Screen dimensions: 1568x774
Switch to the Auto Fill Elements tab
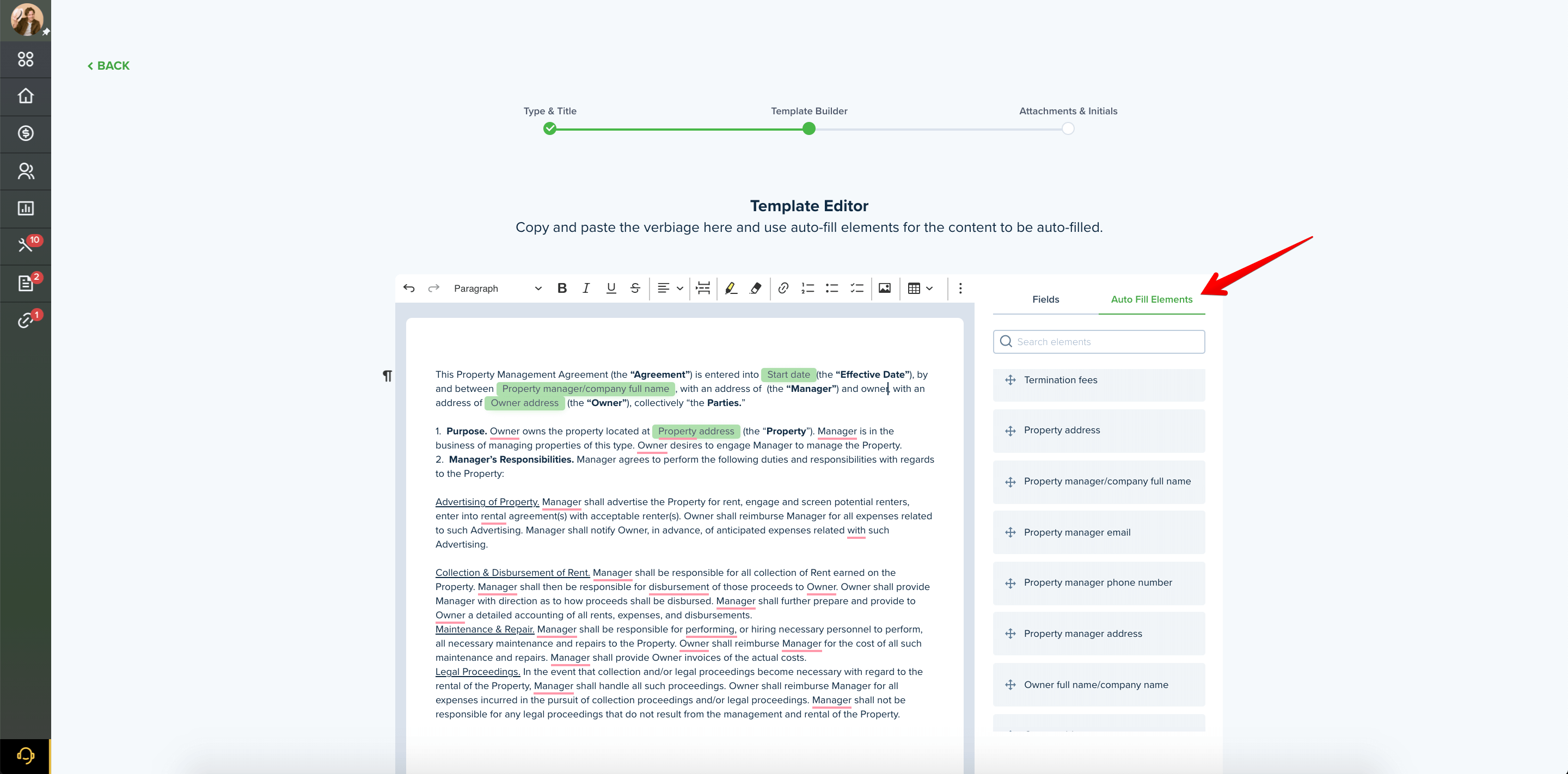pyautogui.click(x=1151, y=299)
